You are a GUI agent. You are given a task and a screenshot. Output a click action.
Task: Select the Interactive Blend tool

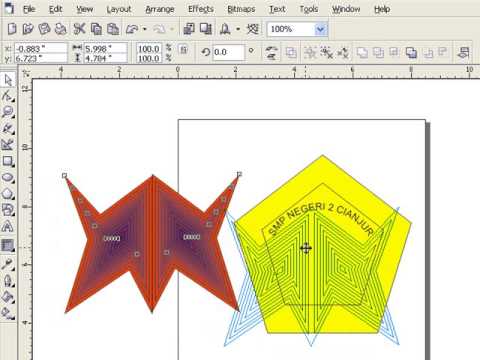pos(8,246)
